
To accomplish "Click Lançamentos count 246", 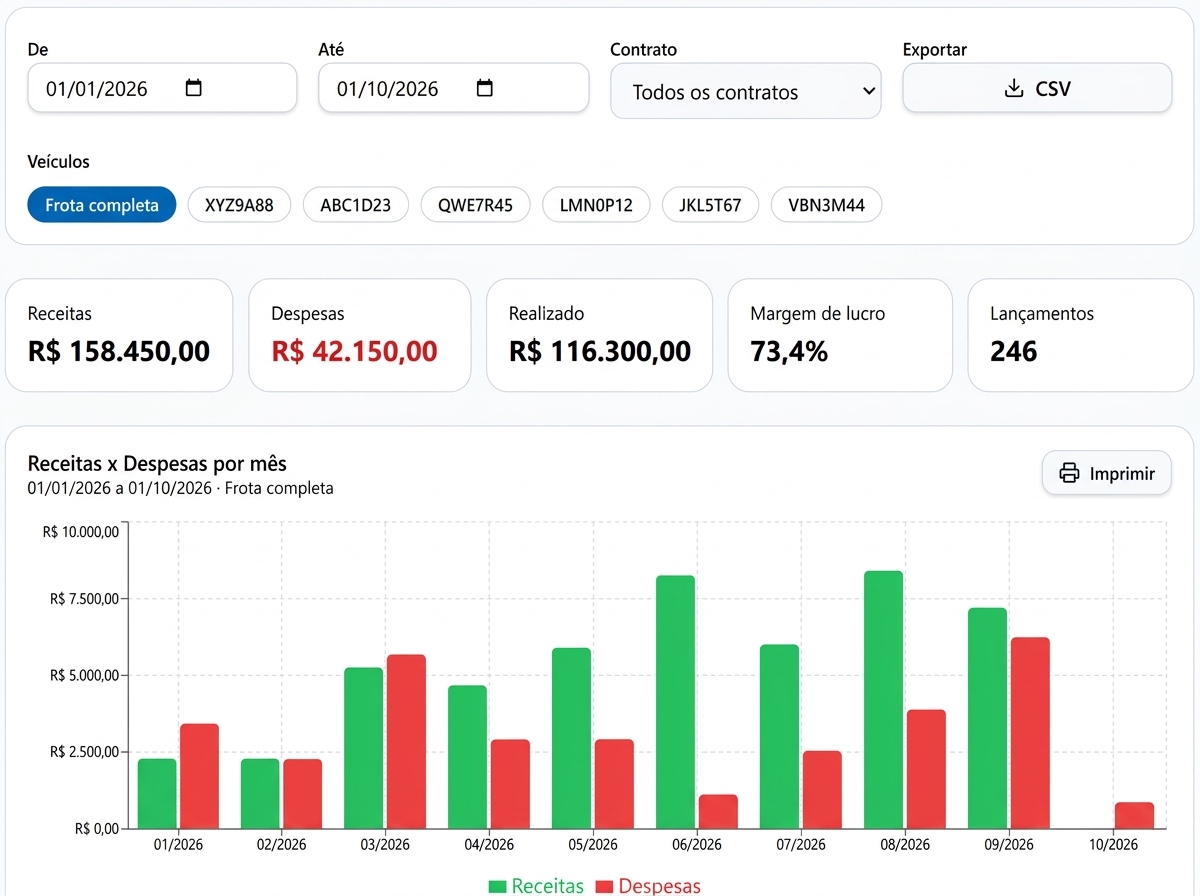I will [x=1014, y=351].
